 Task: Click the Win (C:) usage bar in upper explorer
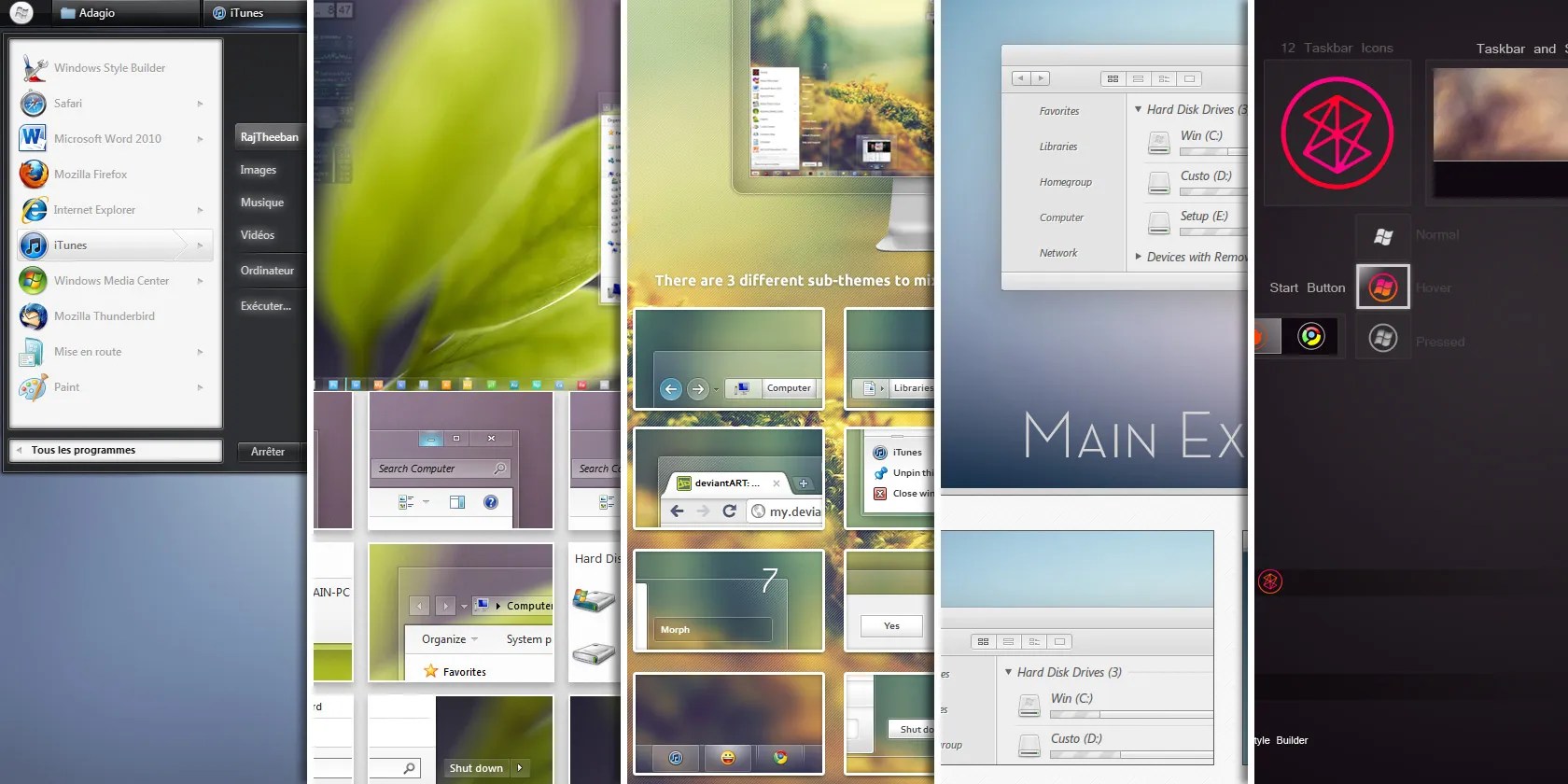click(1213, 152)
